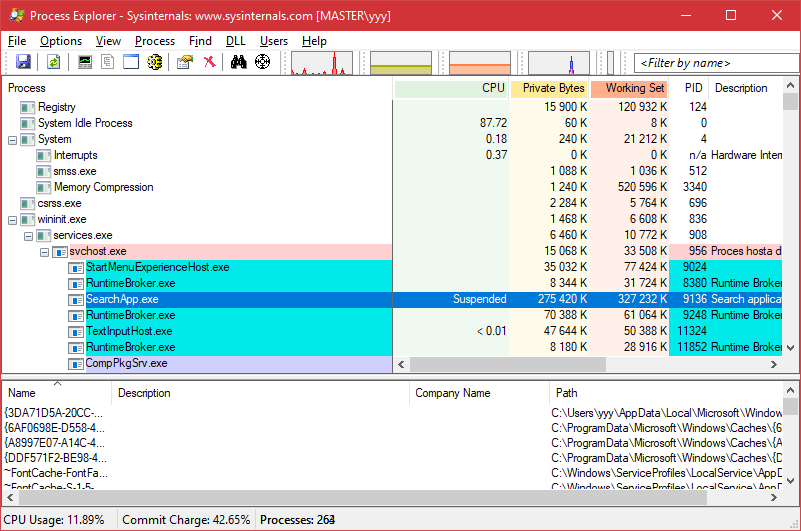Collapse the wininit.exe tree node
The width and height of the screenshot is (801, 531).
[x=12, y=219]
